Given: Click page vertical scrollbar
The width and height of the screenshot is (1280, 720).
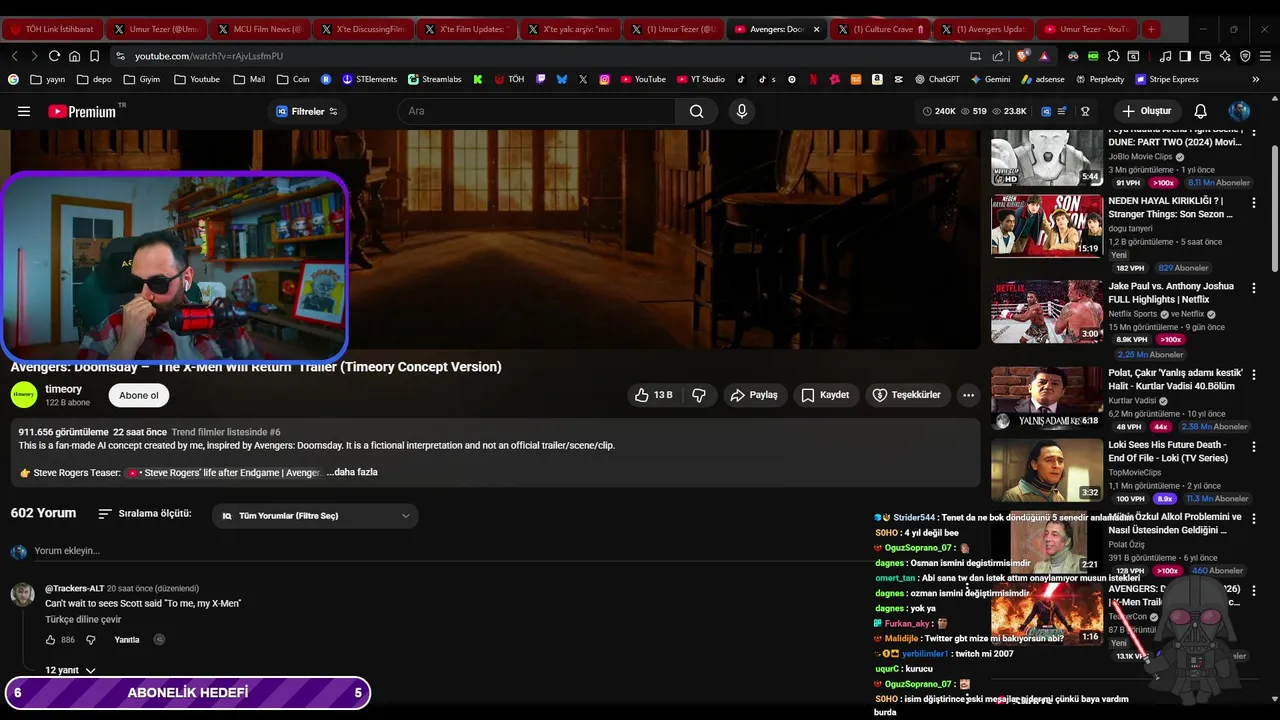Looking at the screenshot, I should 1274,208.
